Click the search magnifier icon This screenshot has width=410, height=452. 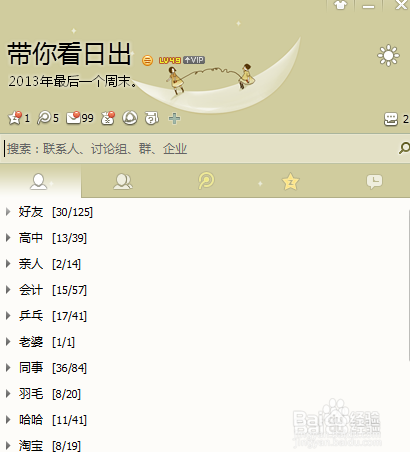pyautogui.click(x=404, y=148)
